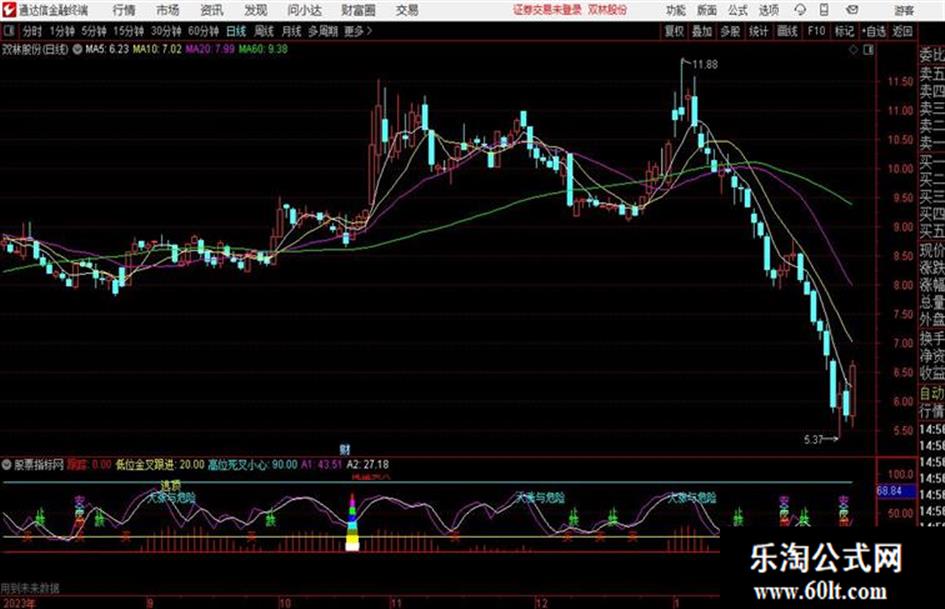The image size is (945, 609).
Task: Switch to the 30分钟 period tab
Action: (x=166, y=31)
